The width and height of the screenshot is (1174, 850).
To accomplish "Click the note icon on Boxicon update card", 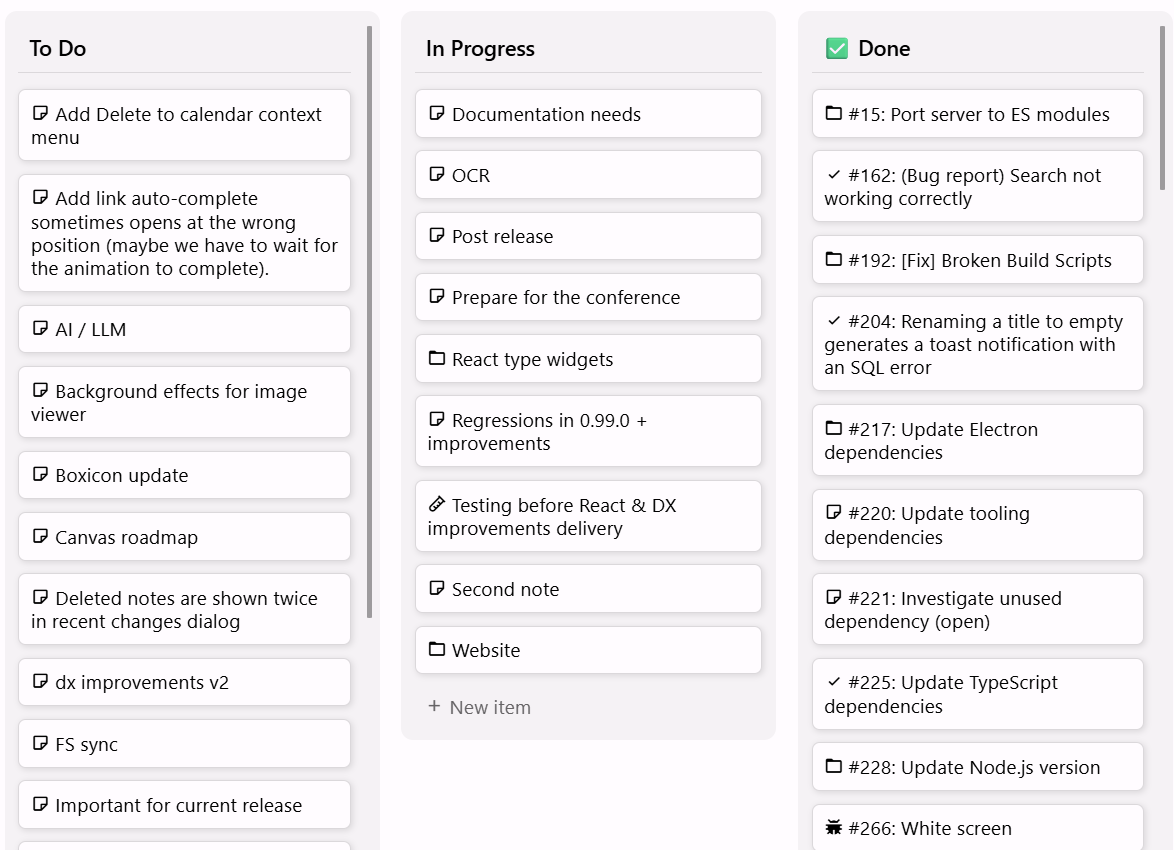I will (x=40, y=475).
